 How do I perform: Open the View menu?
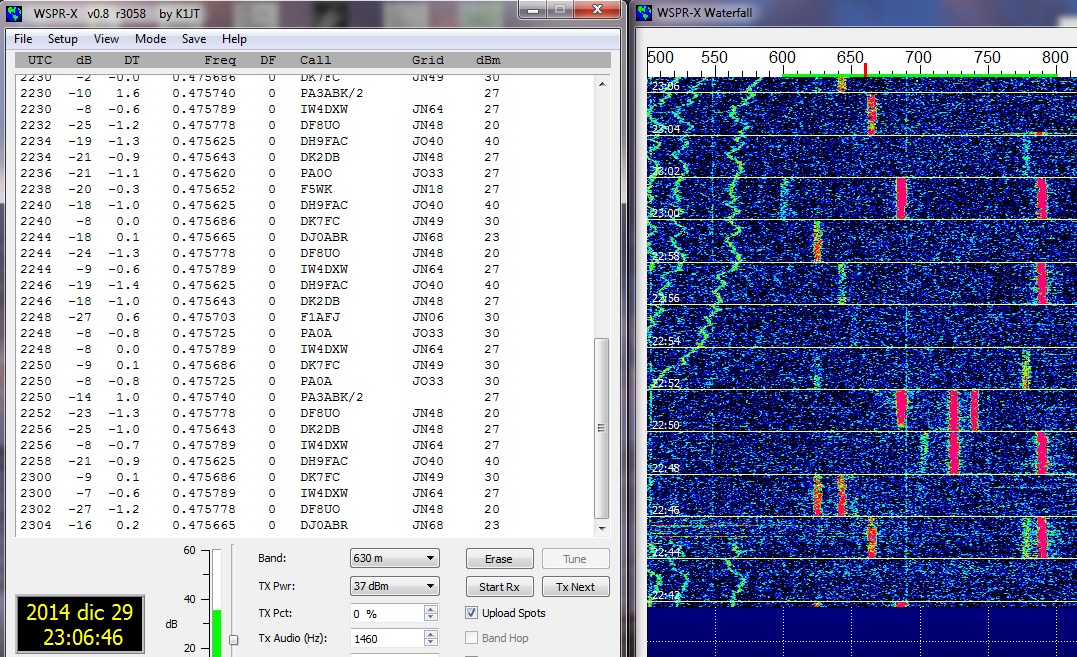pyautogui.click(x=106, y=39)
